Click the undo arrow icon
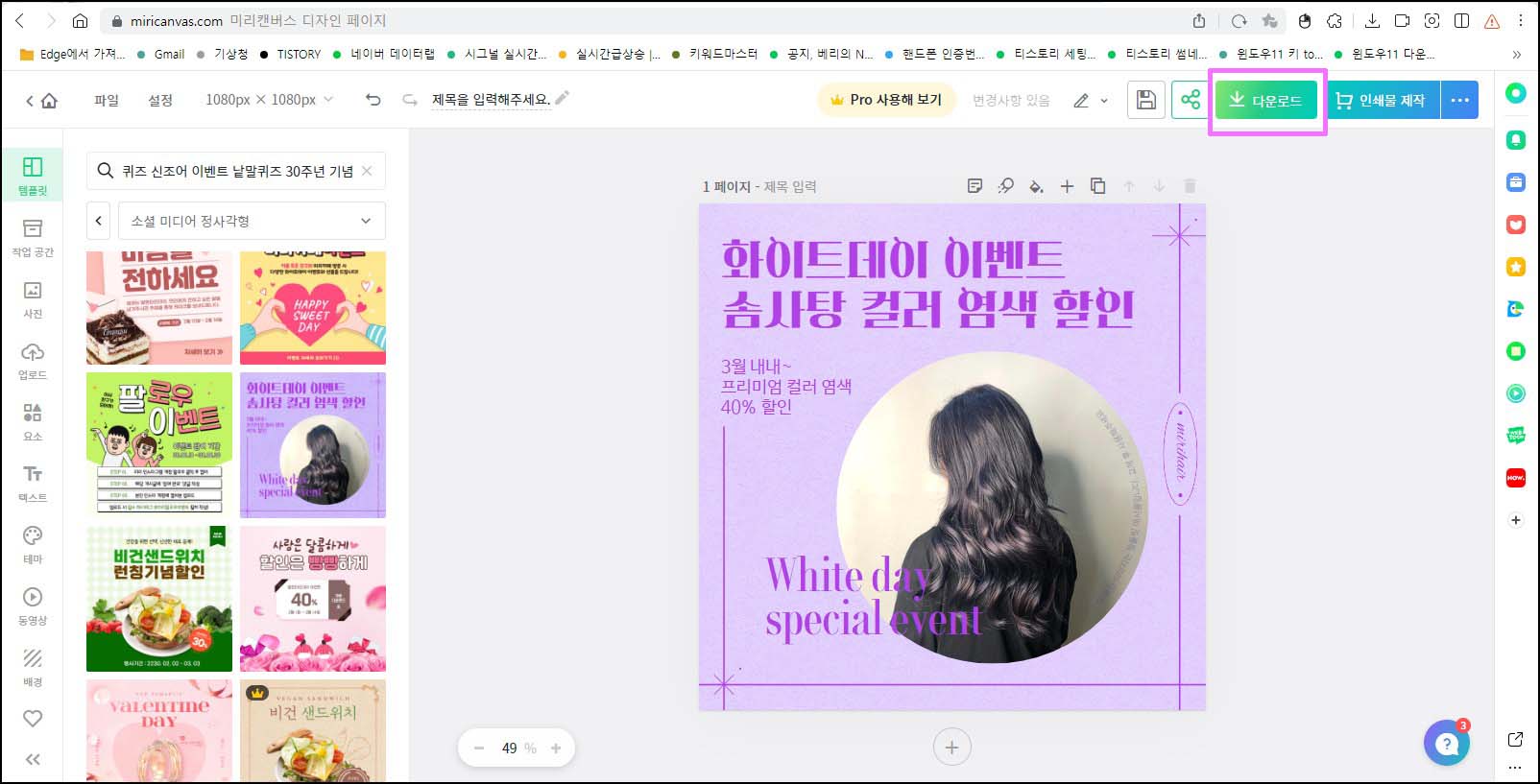This screenshot has height=784, width=1540. (373, 100)
